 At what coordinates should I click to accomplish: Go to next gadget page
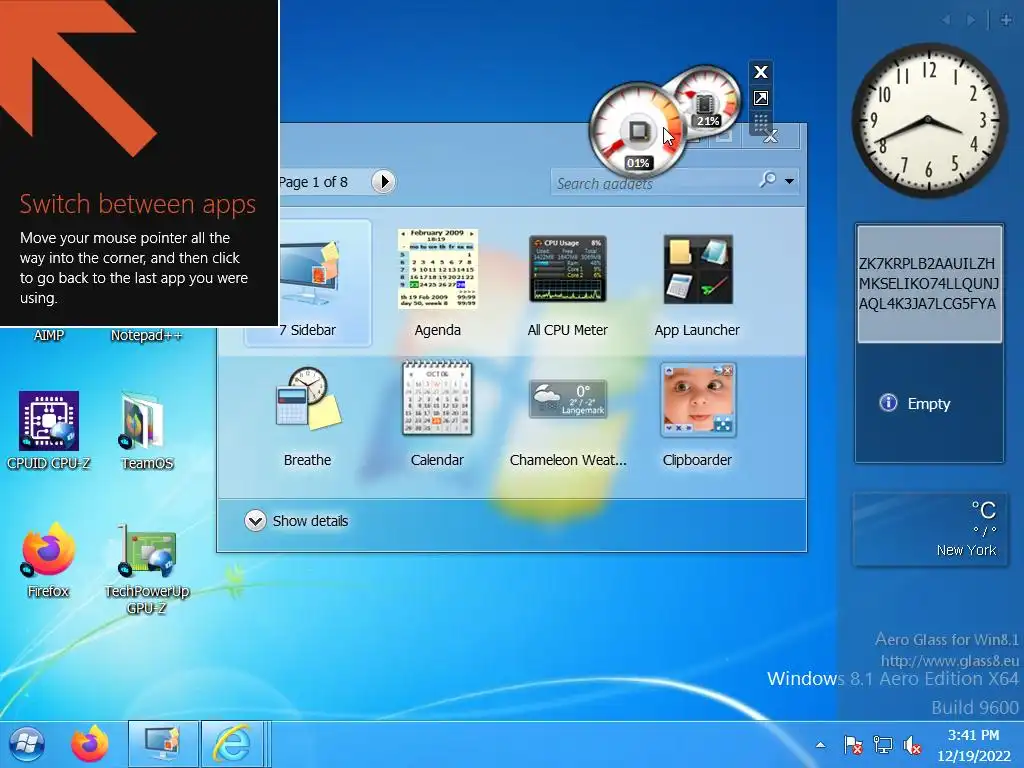pos(383,182)
